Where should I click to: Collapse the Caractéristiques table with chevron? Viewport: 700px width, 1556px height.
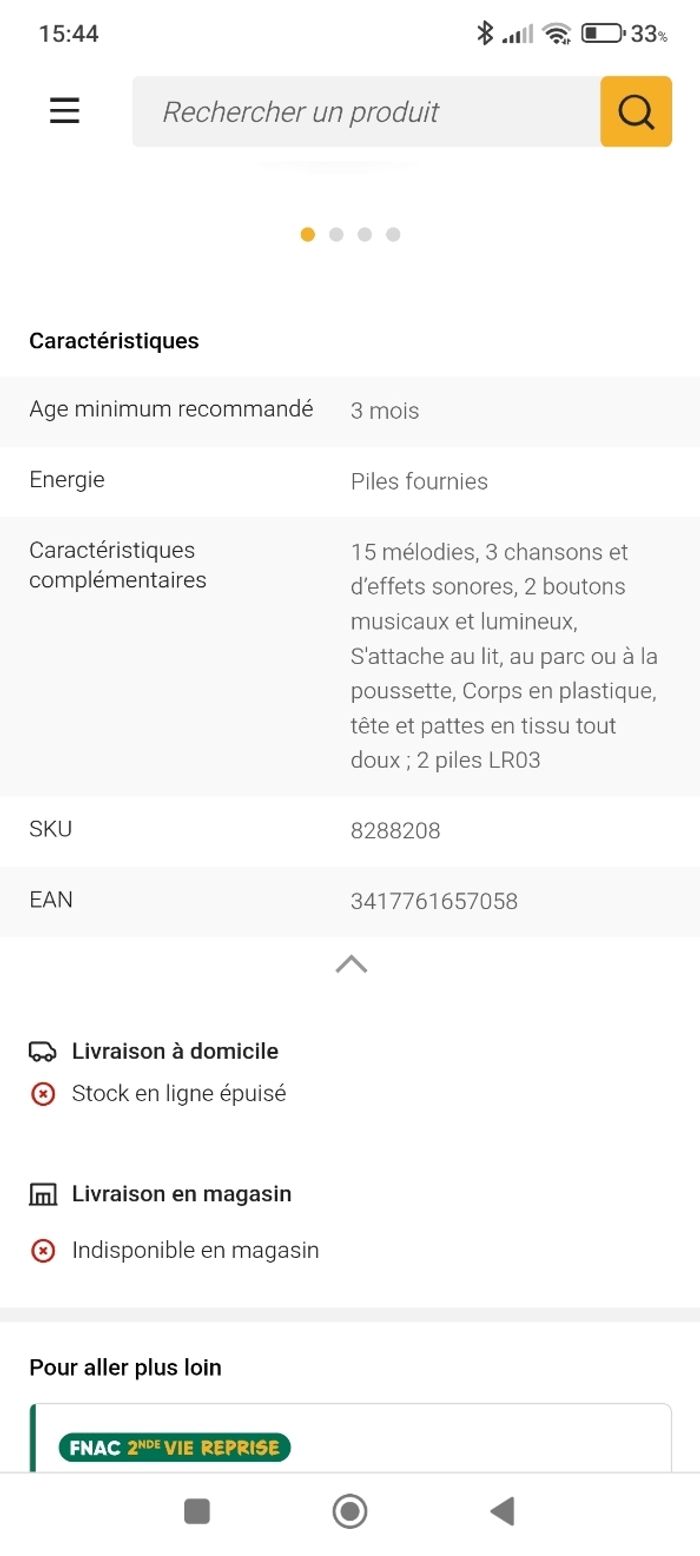[x=351, y=964]
